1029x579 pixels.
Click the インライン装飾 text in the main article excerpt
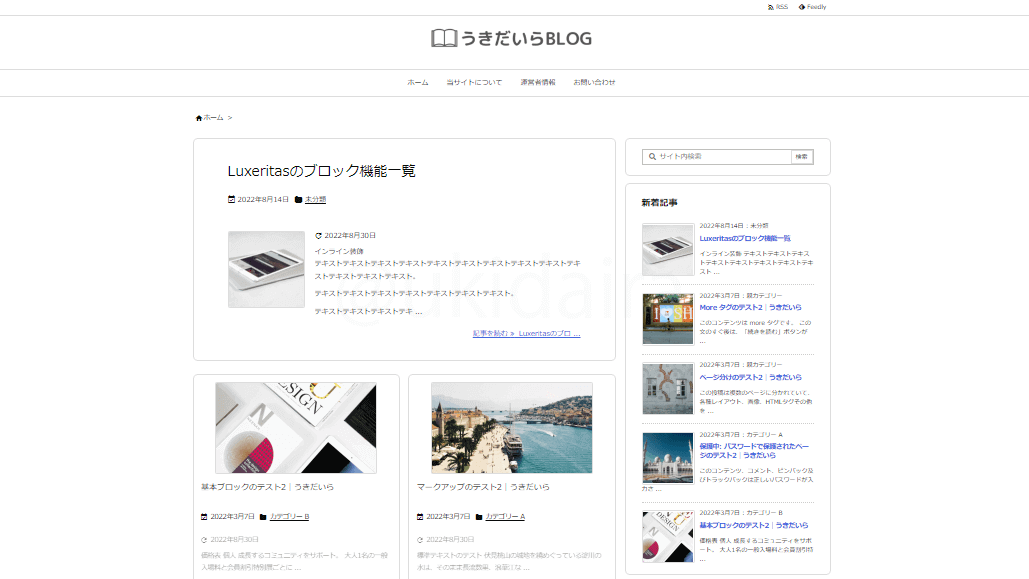point(339,251)
